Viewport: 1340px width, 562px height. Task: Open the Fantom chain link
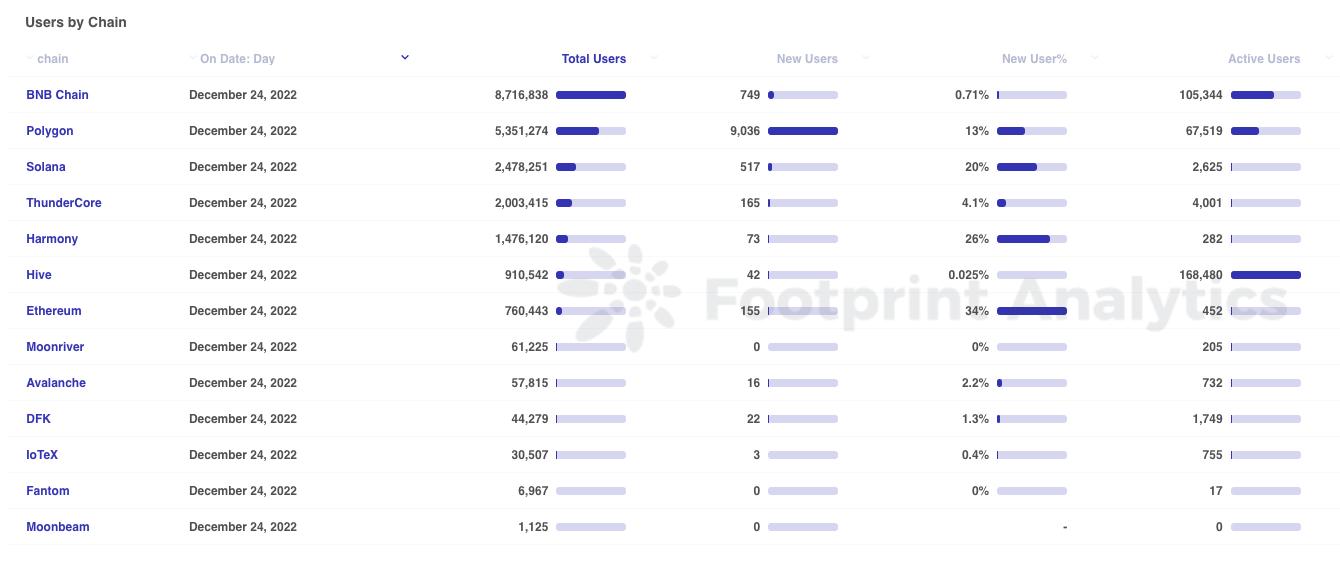[x=48, y=491]
